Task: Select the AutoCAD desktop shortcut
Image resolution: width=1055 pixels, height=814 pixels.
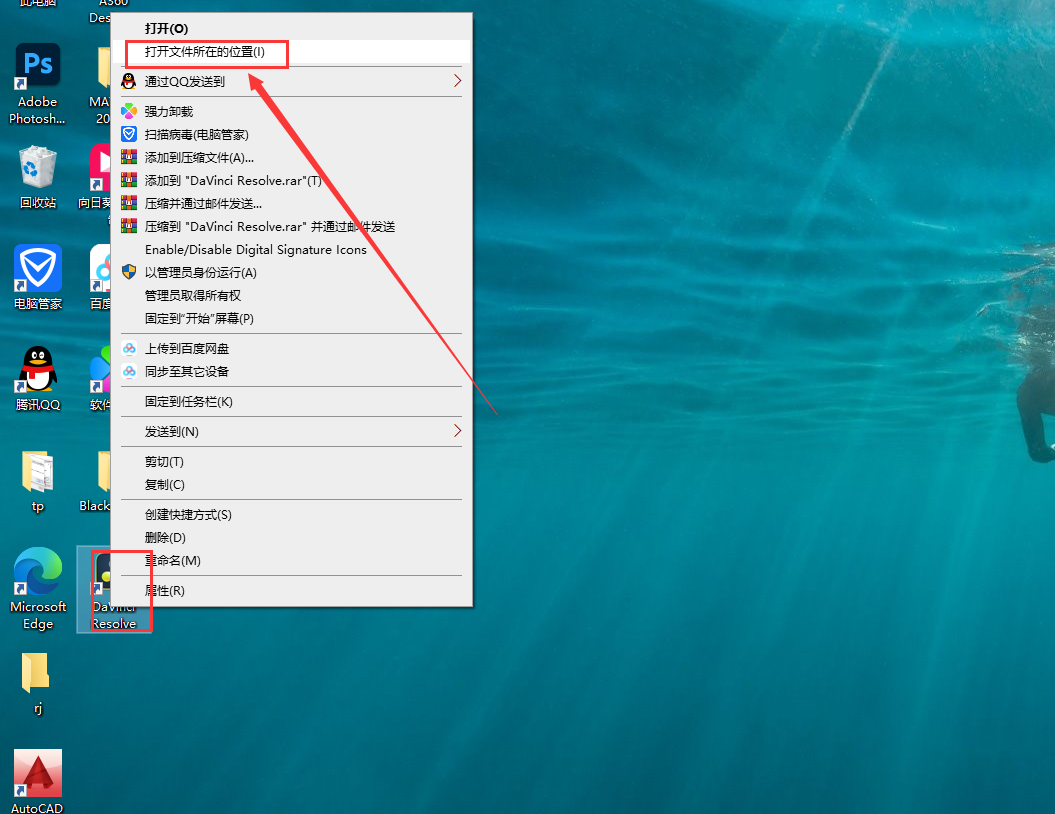Action: (x=38, y=782)
